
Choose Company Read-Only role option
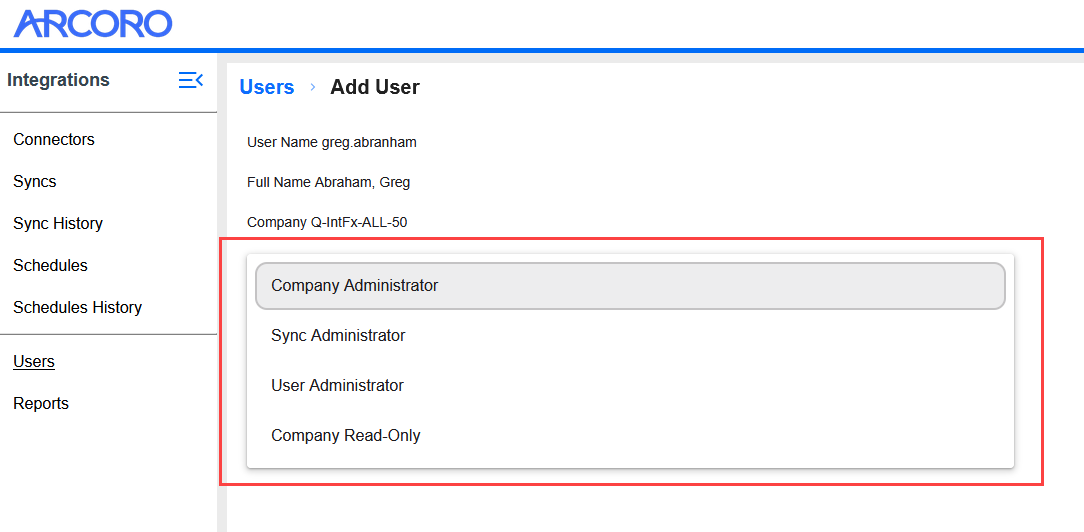point(630,436)
